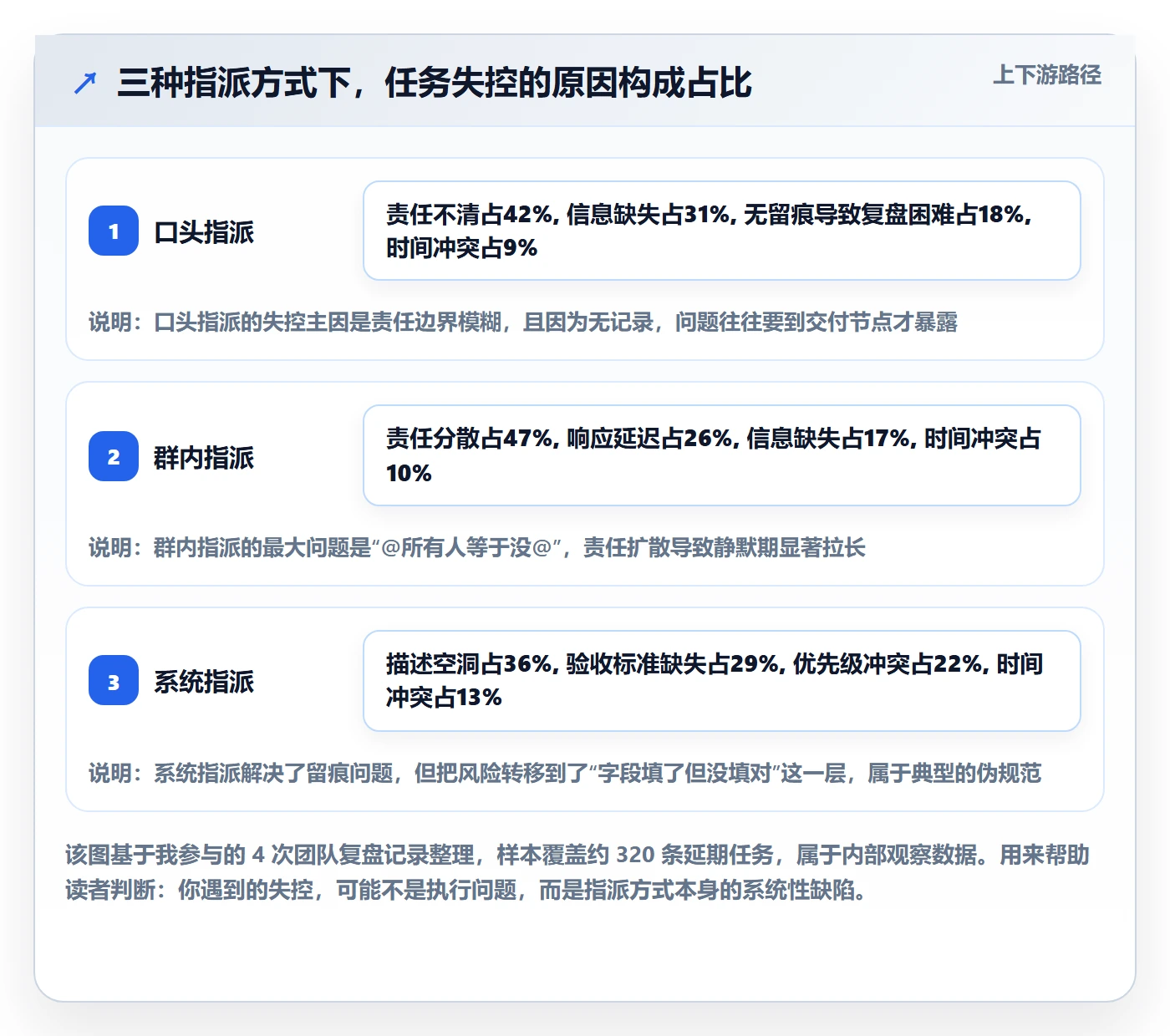Click the note beginning 说明：系统指派解决了留痕问题
This screenshot has width=1170, height=1036.
pos(565,774)
